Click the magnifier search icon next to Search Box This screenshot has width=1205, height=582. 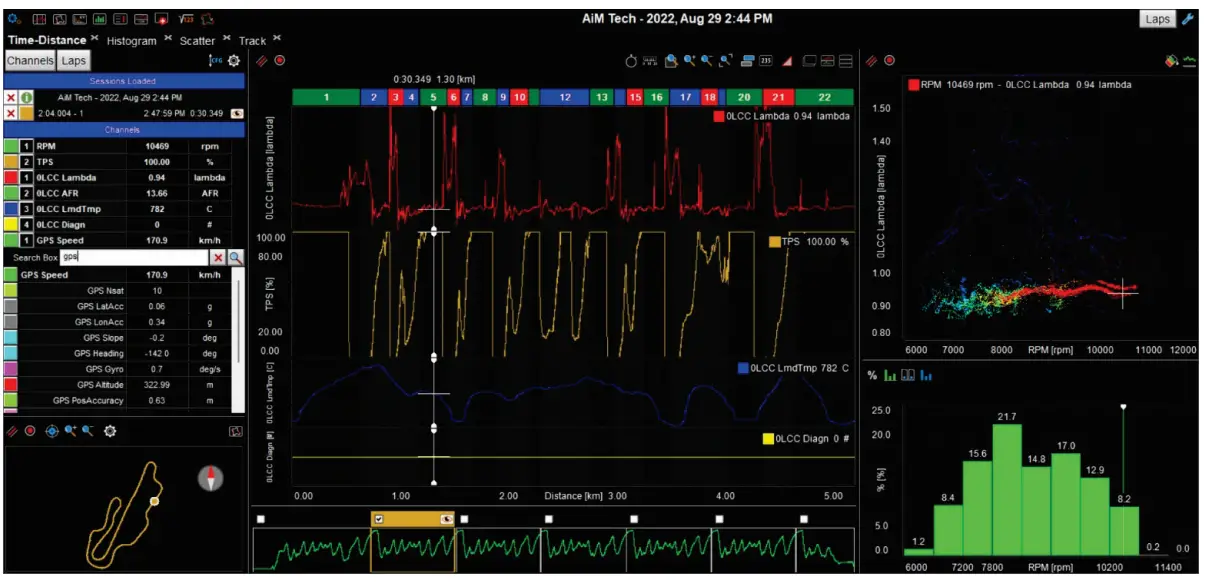236,258
